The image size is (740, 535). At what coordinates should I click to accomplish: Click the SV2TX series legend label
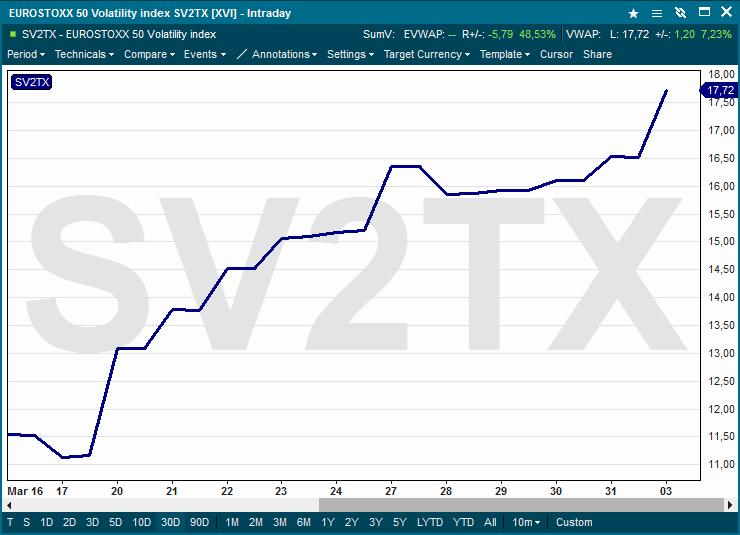tap(32, 82)
